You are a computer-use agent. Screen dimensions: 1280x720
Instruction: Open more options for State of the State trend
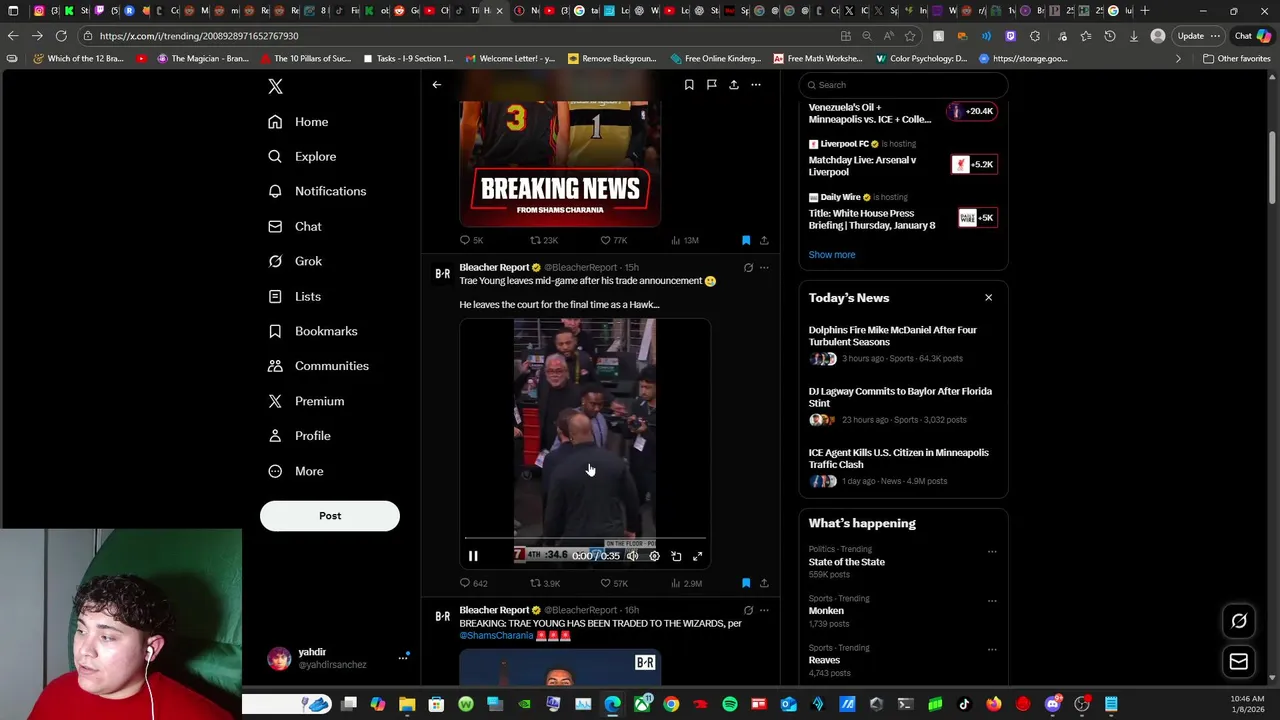point(992,551)
